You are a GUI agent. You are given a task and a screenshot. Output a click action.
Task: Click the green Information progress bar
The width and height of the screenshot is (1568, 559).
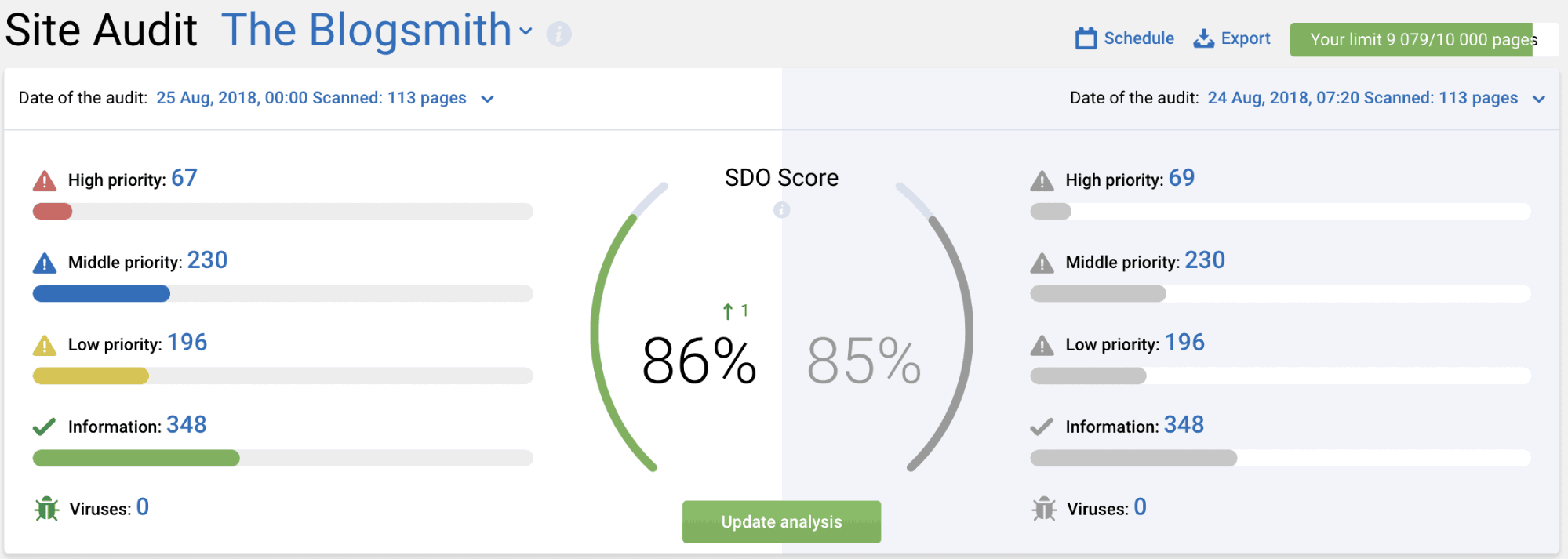[x=282, y=458]
